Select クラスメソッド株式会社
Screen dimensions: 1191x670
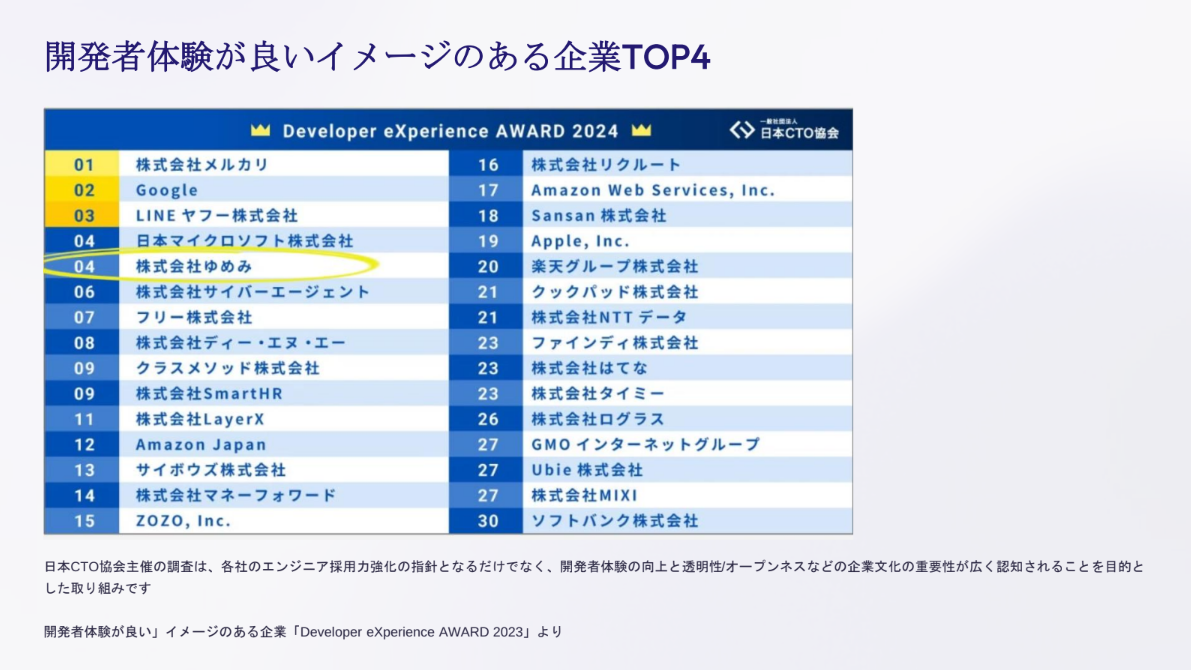click(x=228, y=368)
